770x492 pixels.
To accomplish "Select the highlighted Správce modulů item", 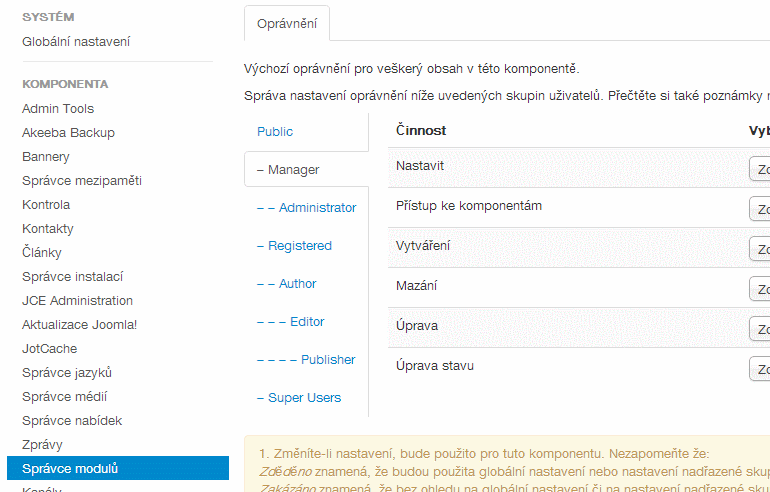I will point(70,469).
